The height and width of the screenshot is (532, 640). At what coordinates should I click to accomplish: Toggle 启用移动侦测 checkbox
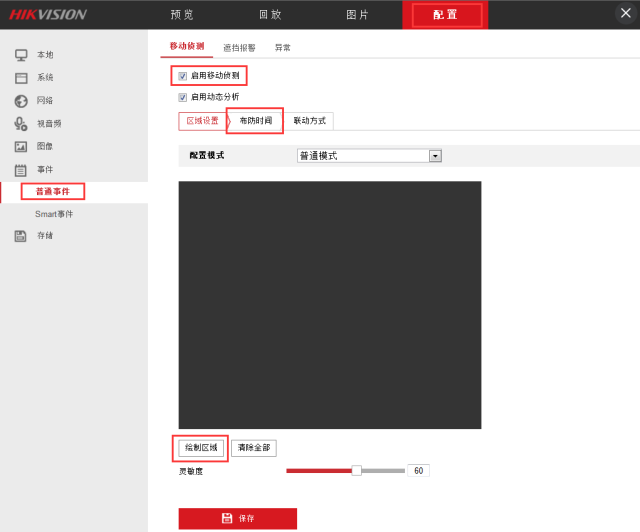182,76
